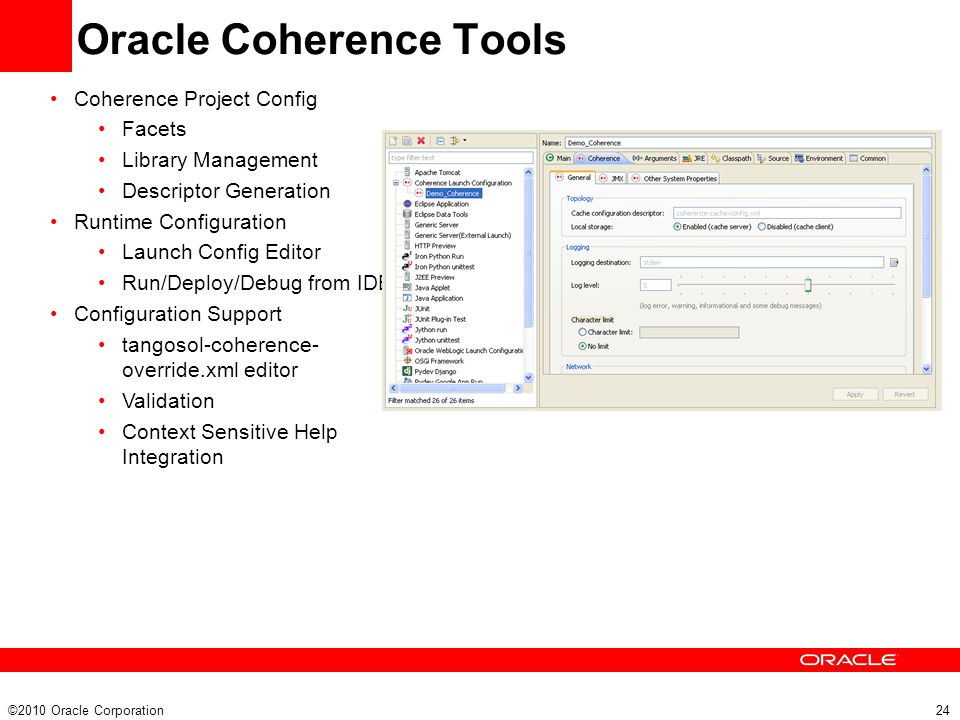Switch to the JRE tab
The width and height of the screenshot is (960, 720).
coord(694,158)
